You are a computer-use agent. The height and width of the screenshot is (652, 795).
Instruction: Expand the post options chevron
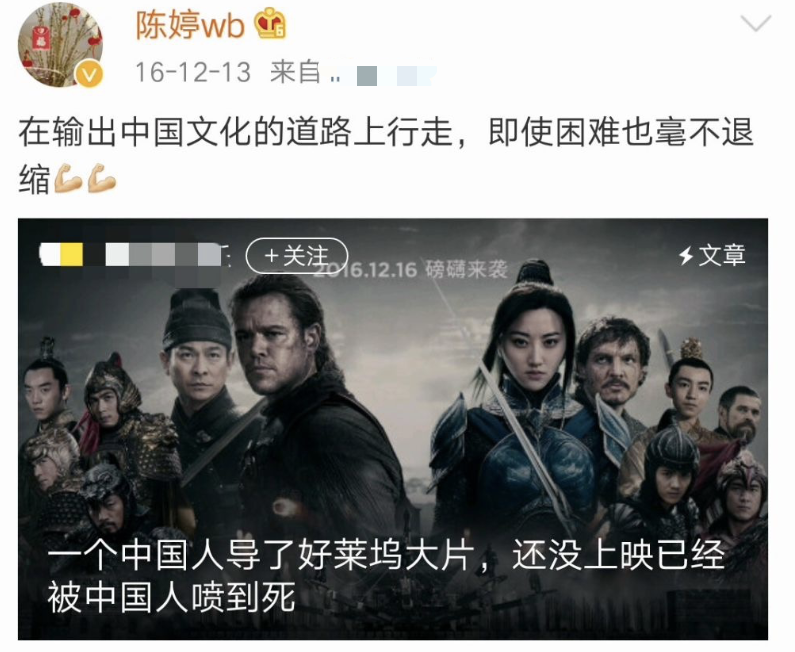tap(755, 23)
